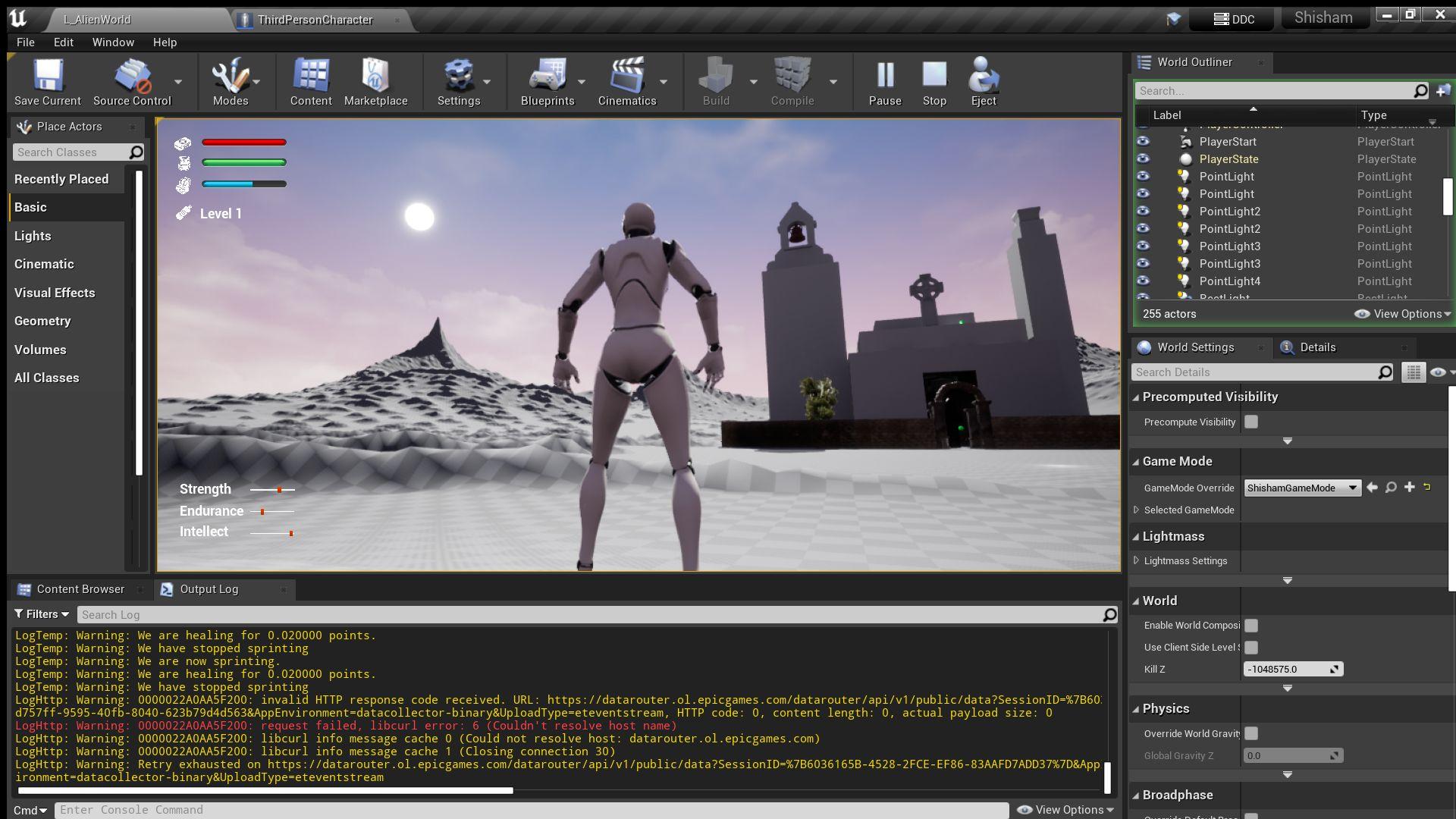The width and height of the screenshot is (1456, 819).
Task: Open the Window menu
Action: tap(113, 42)
